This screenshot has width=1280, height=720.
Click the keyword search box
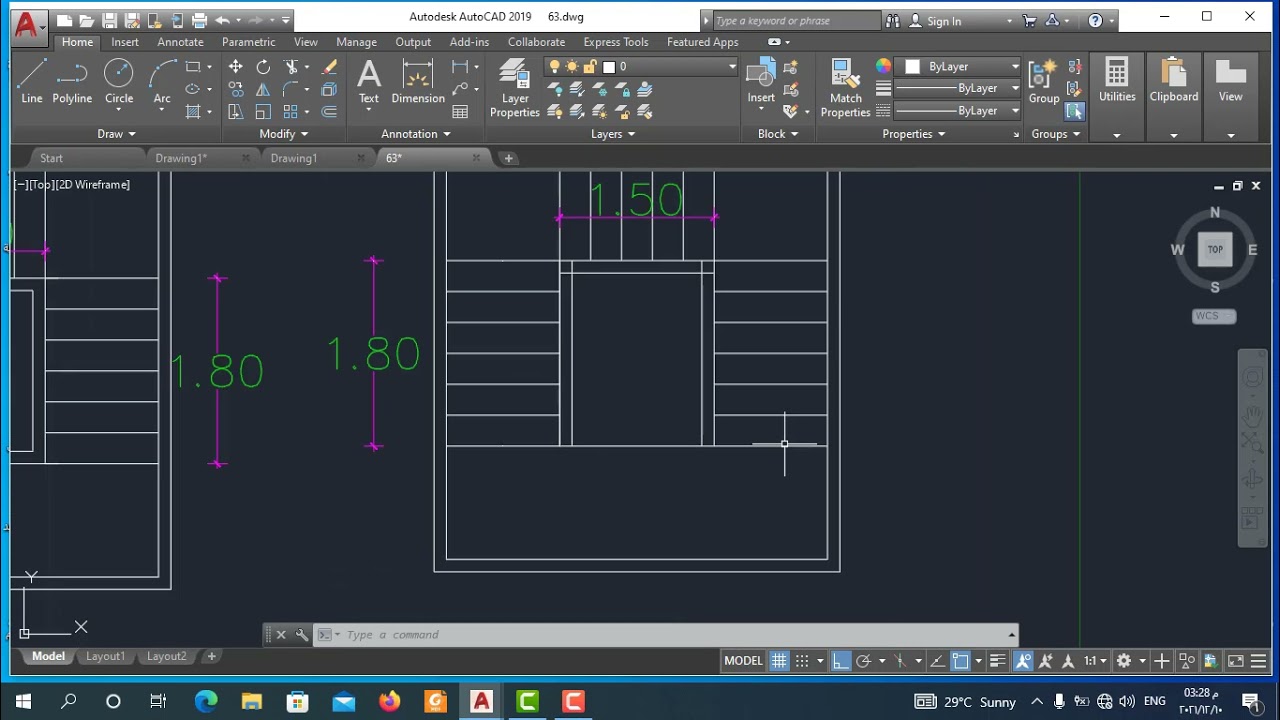795,21
